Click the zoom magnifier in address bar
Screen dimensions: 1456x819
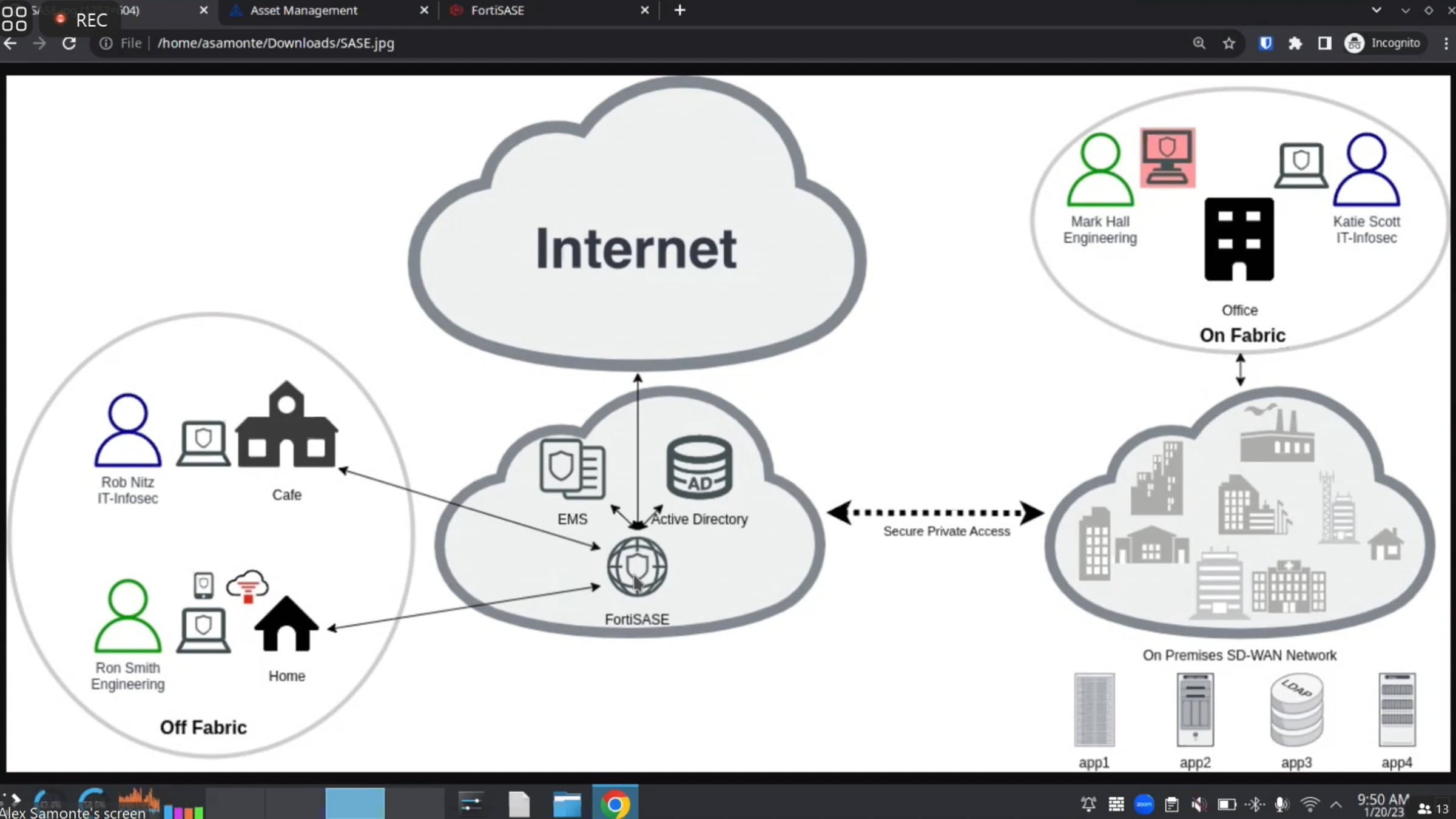pos(1199,43)
